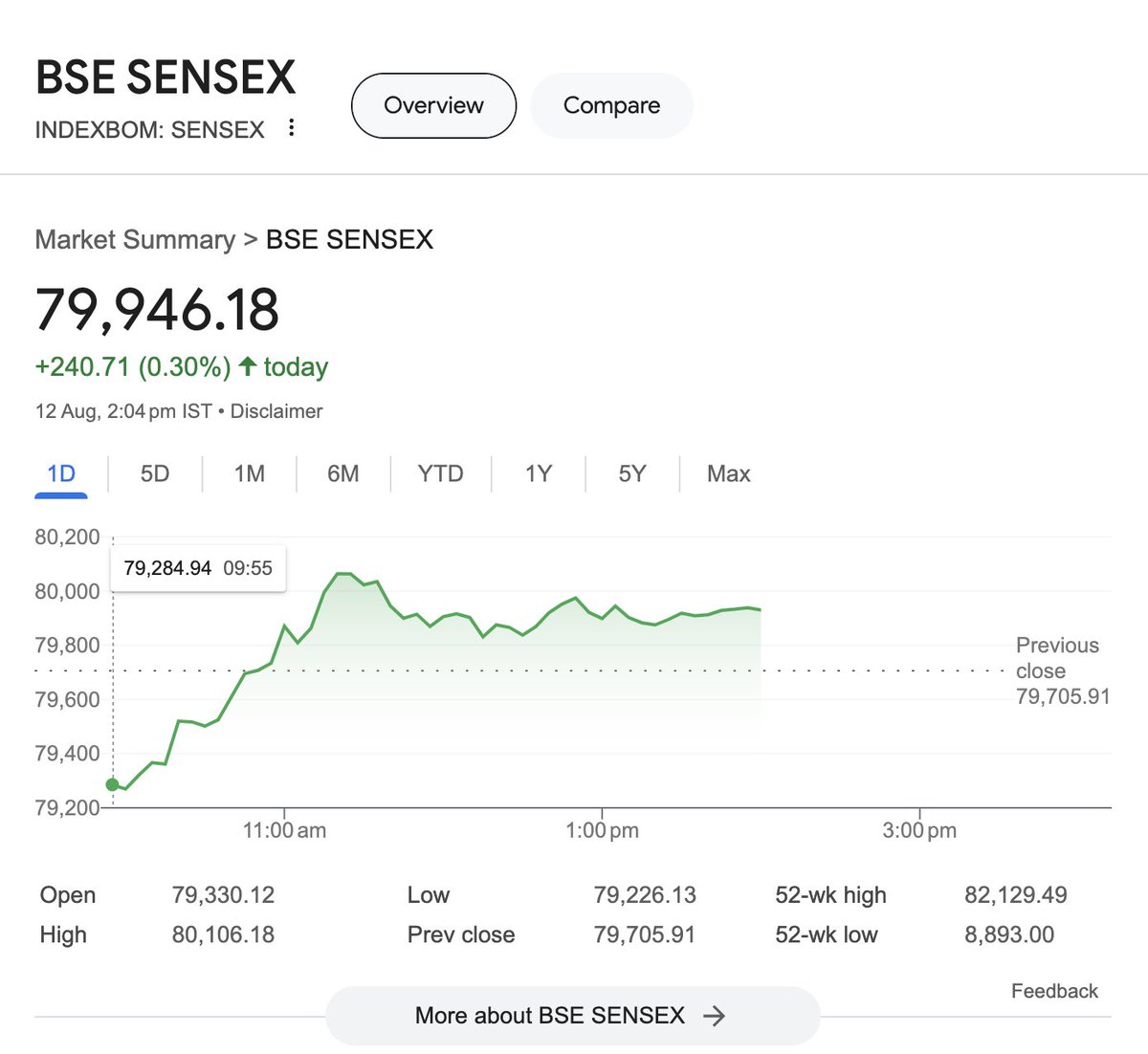The image size is (1148, 1054).
Task: Click the 11:00 am axis label
Action: coord(284,830)
